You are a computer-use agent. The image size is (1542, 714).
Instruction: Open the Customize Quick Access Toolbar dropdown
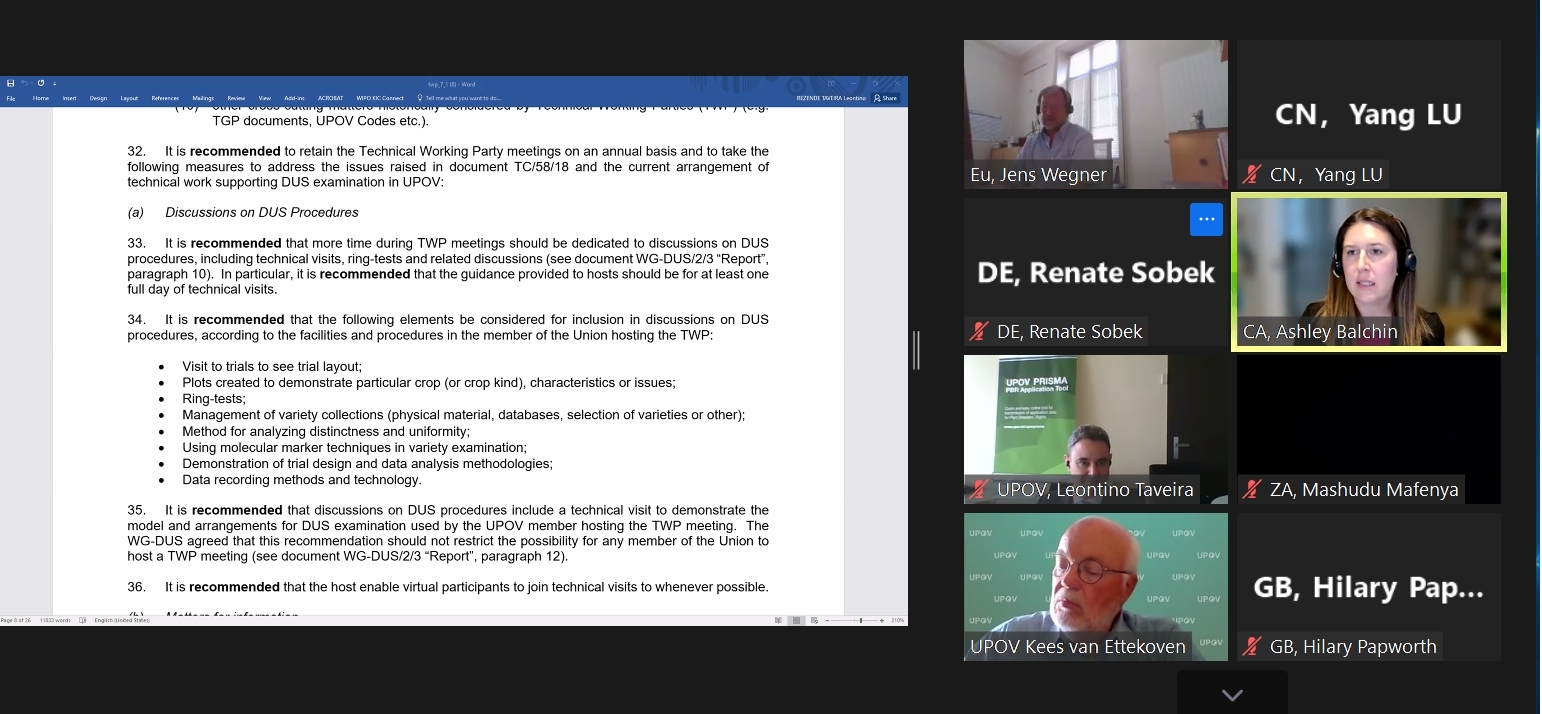click(54, 83)
